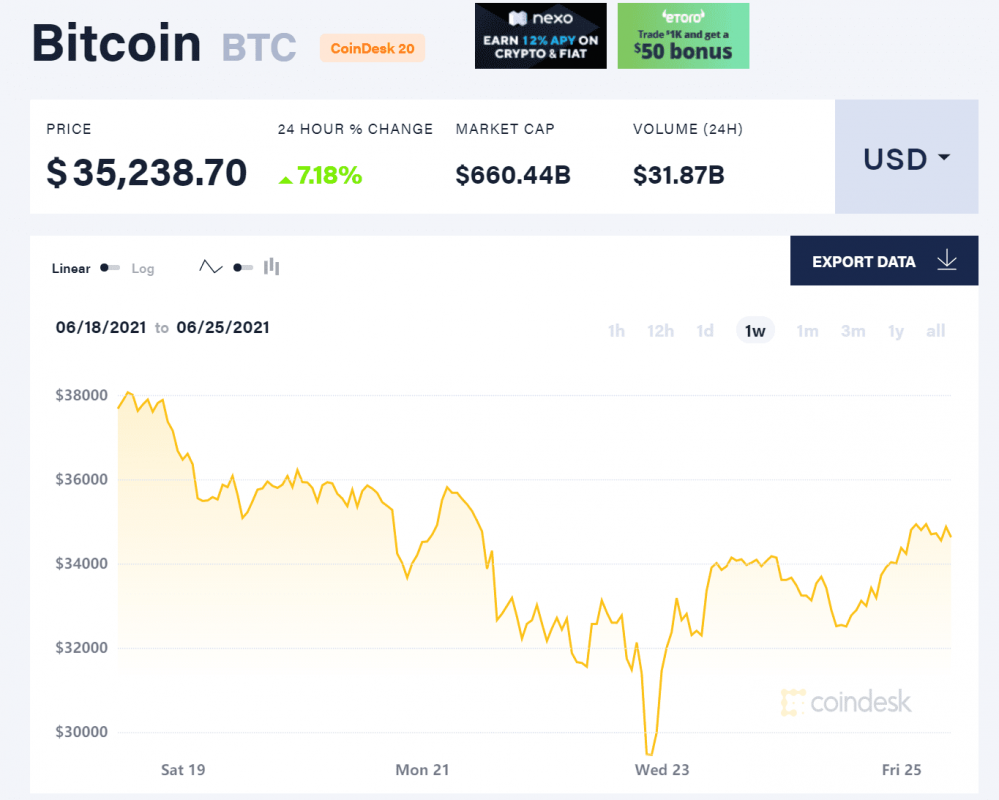This screenshot has width=999, height=800.
Task: Click the eToro logo in the banner ad
Action: pyautogui.click(x=683, y=17)
